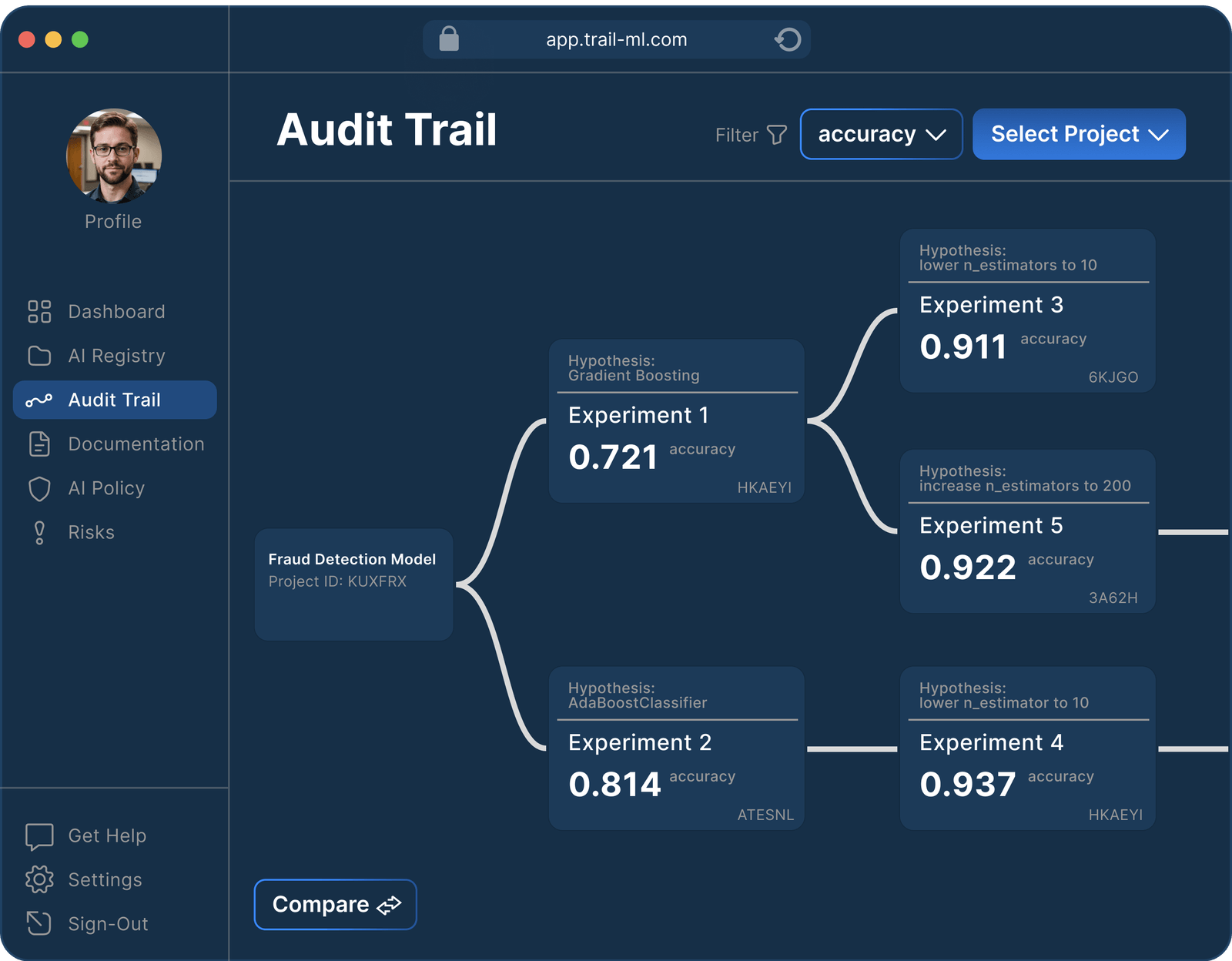Select the Fraud Detection Model project node
This screenshot has width=1232, height=961.
[x=354, y=584]
